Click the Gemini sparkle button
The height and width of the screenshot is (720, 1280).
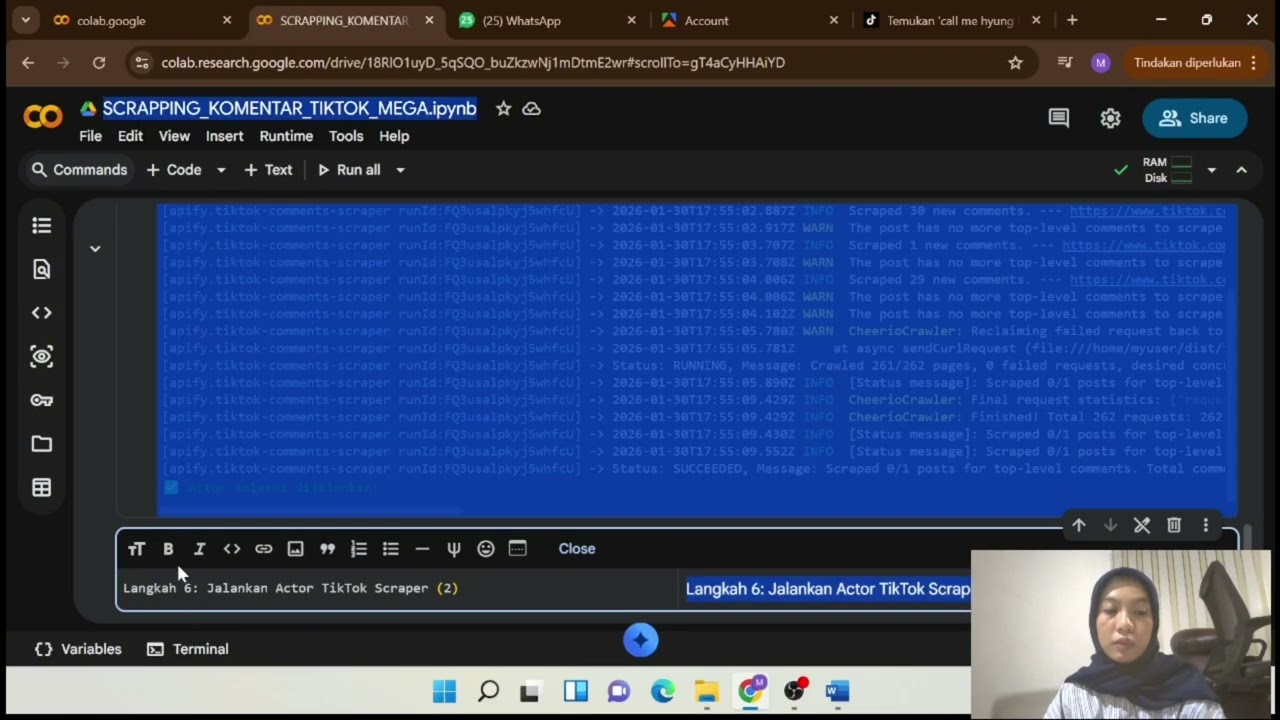(641, 640)
